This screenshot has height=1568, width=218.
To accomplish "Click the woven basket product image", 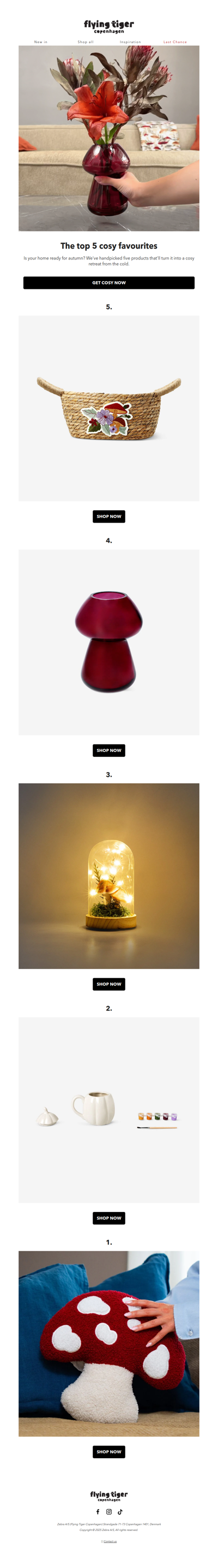I will 108,408.
